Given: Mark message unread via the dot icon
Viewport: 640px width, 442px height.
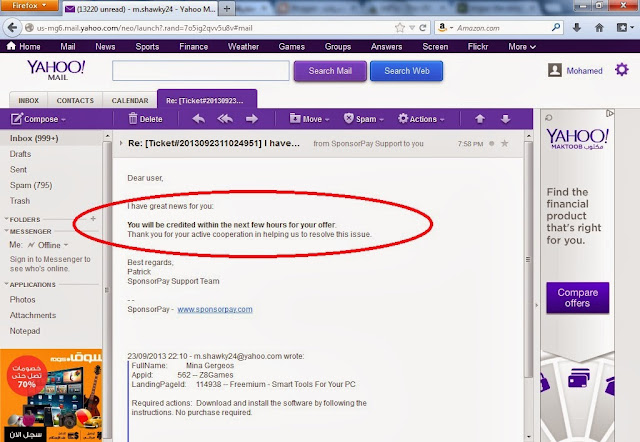Looking at the screenshot, I should click(x=491, y=143).
